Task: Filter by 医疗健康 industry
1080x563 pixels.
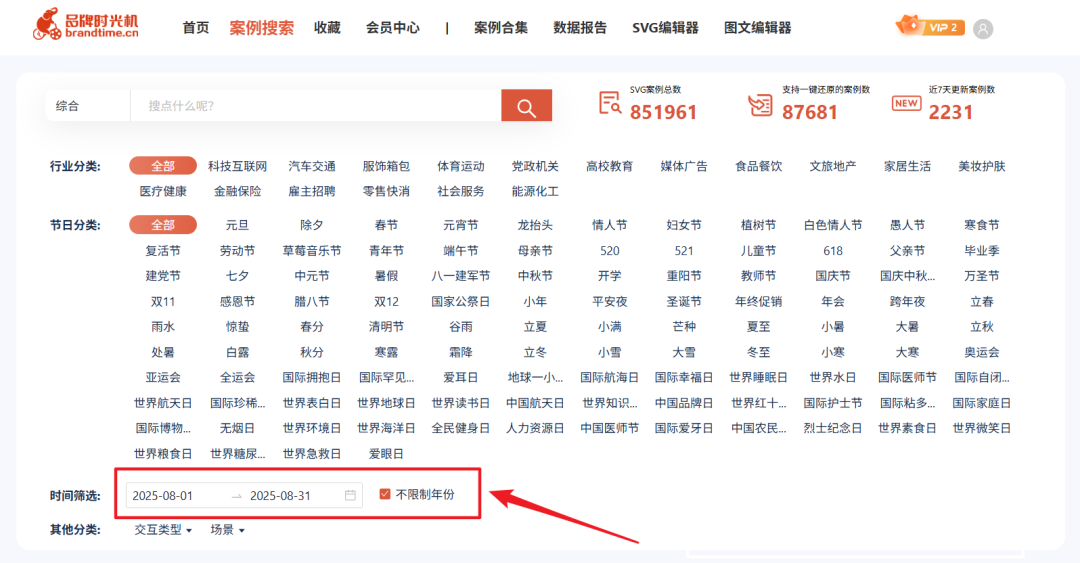Action: [x=163, y=192]
